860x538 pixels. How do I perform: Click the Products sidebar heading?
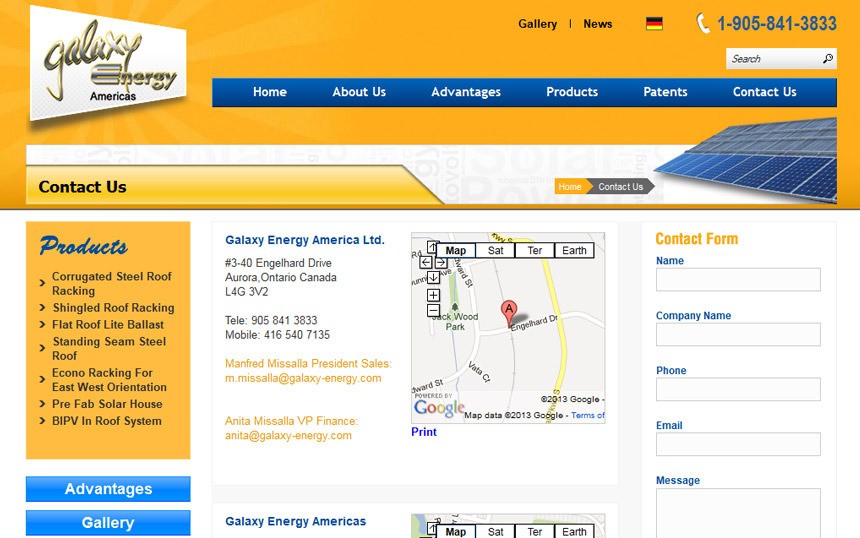(83, 246)
